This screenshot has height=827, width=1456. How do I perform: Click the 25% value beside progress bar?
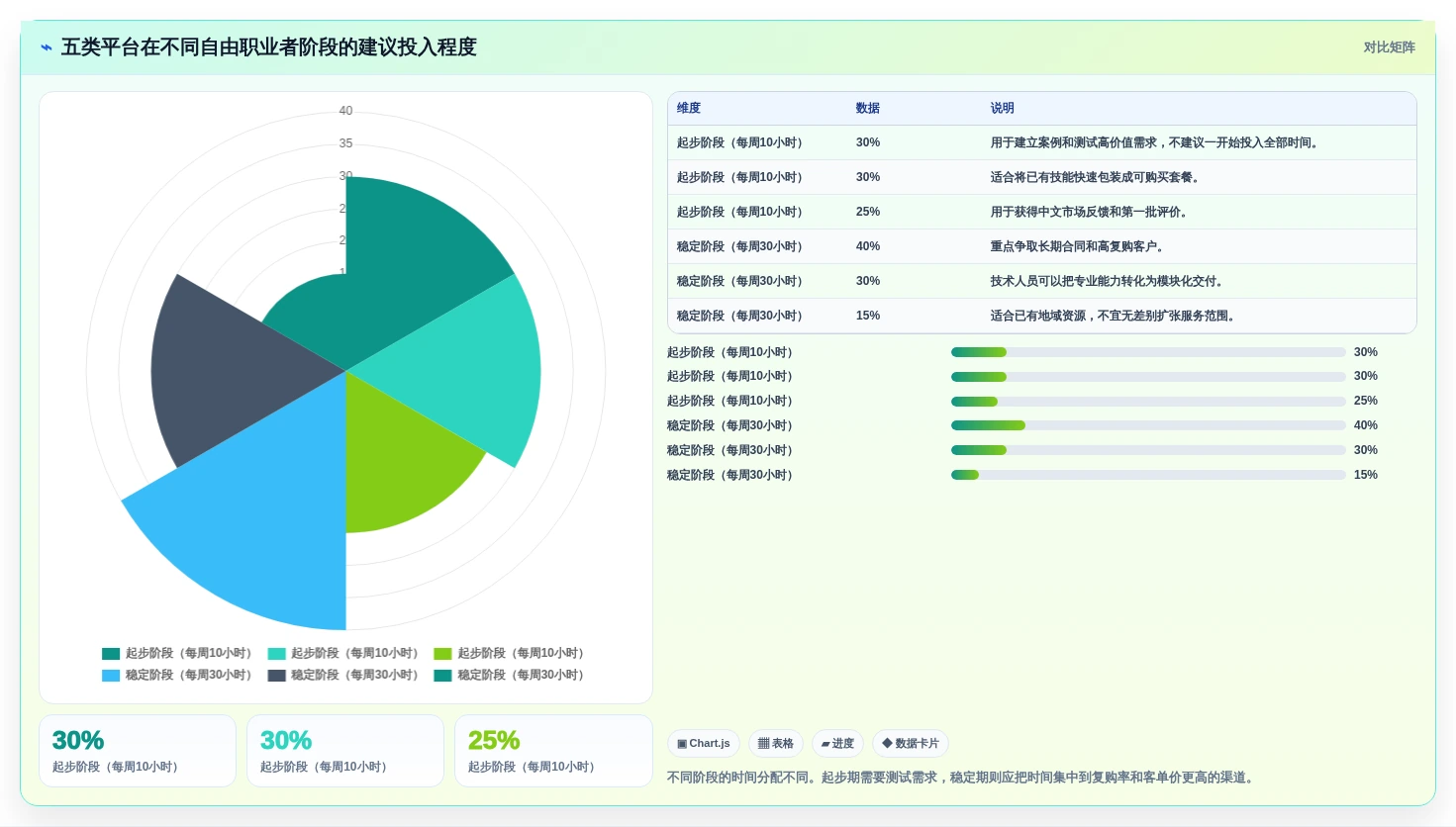point(1366,401)
